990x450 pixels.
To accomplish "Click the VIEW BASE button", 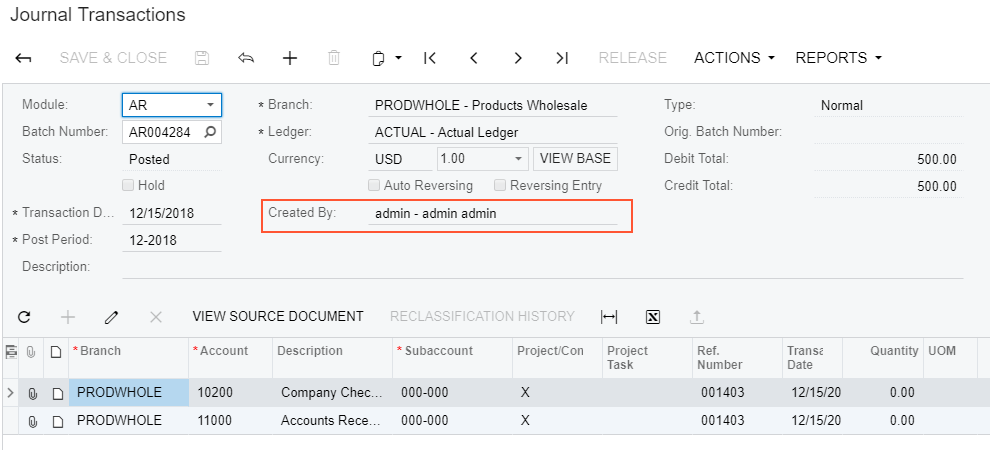I will coord(575,159).
